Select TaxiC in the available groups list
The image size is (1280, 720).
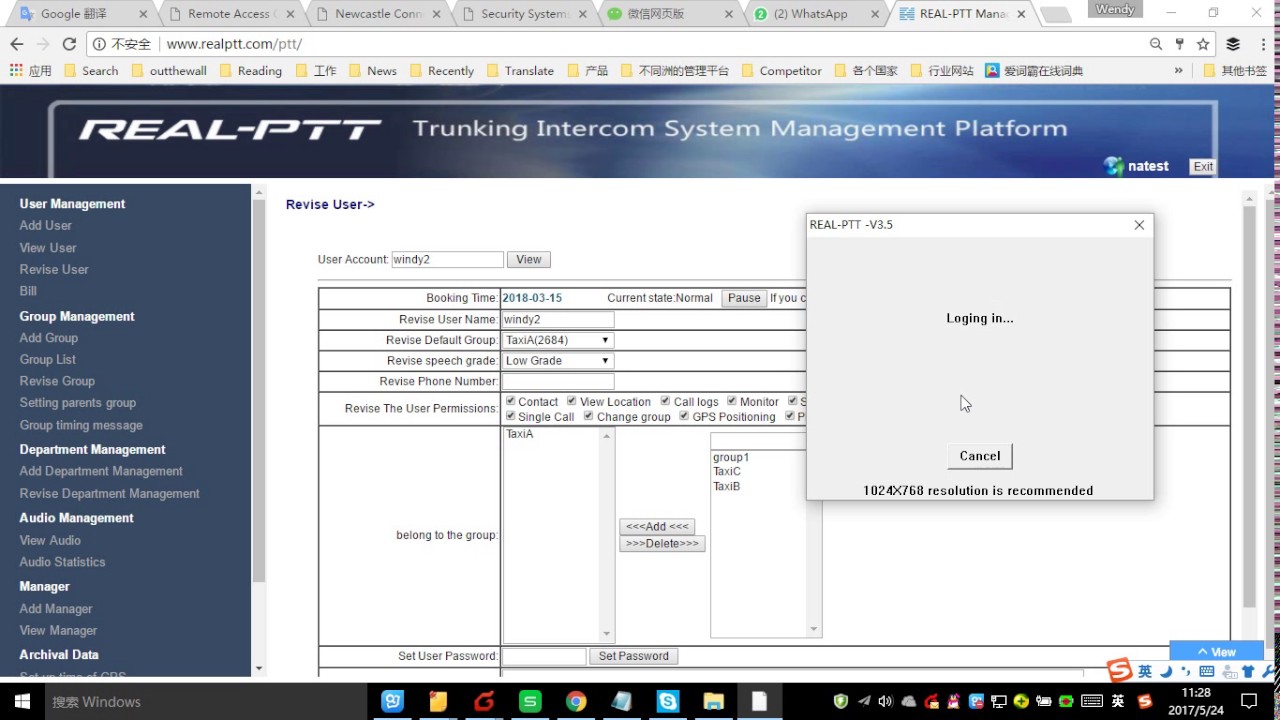(727, 472)
